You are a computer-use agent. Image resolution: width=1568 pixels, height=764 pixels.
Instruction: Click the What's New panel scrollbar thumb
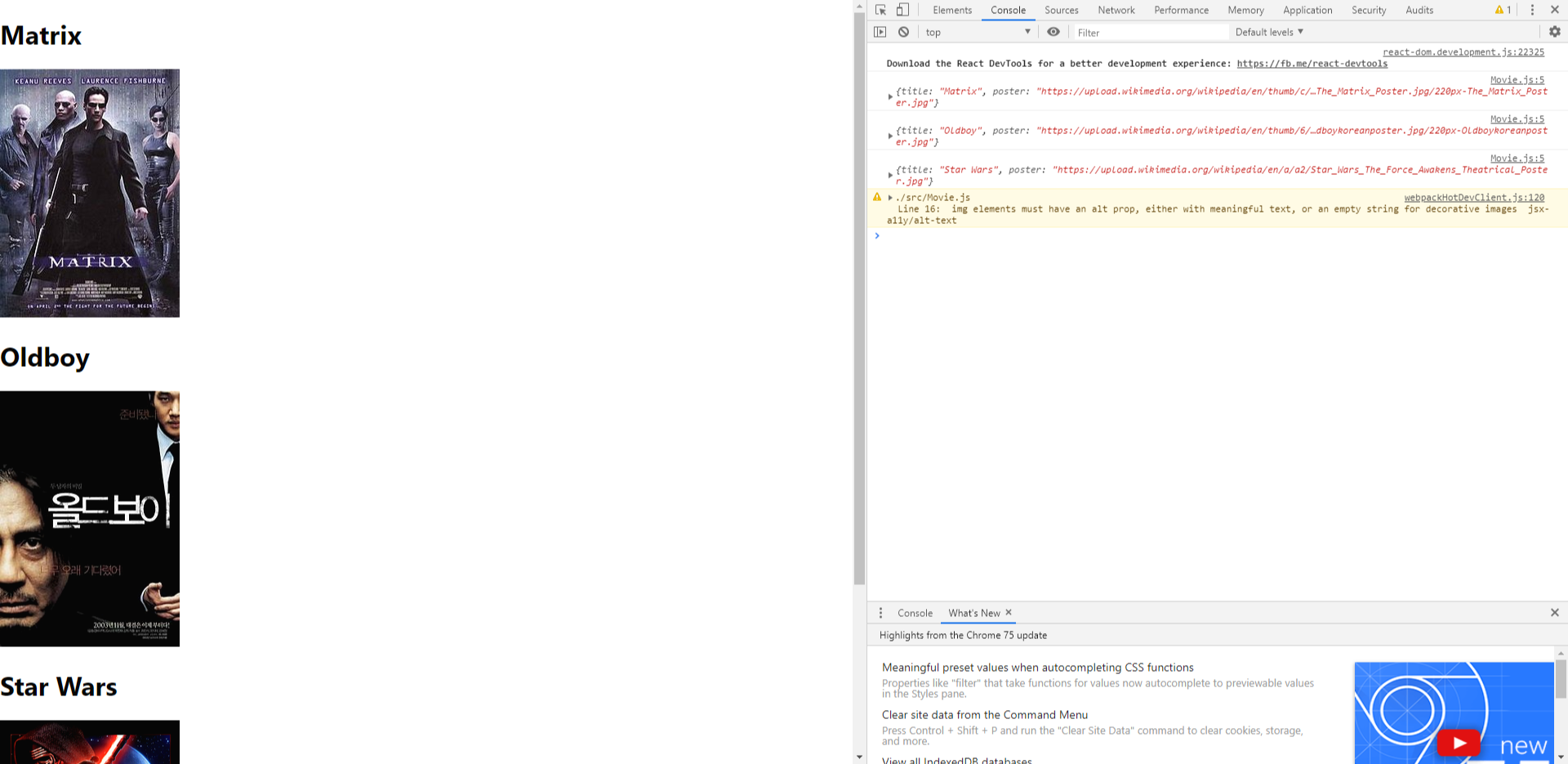click(1561, 678)
